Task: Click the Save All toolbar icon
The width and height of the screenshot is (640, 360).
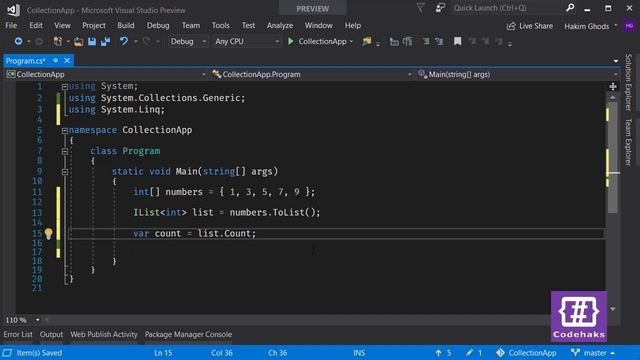Action: tap(105, 41)
